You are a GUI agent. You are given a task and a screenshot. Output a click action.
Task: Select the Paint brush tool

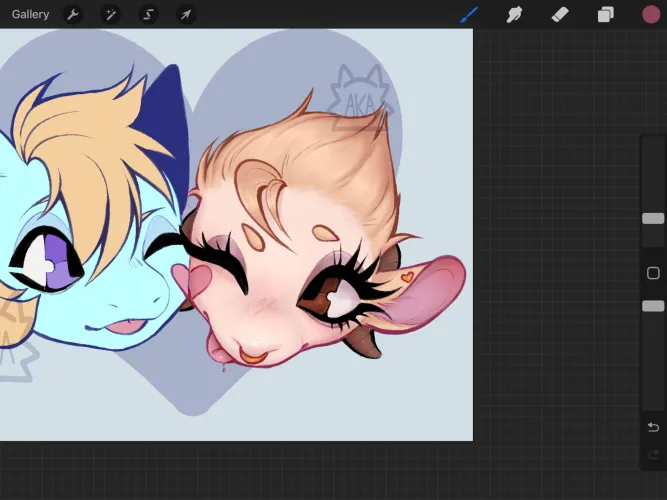tap(469, 14)
